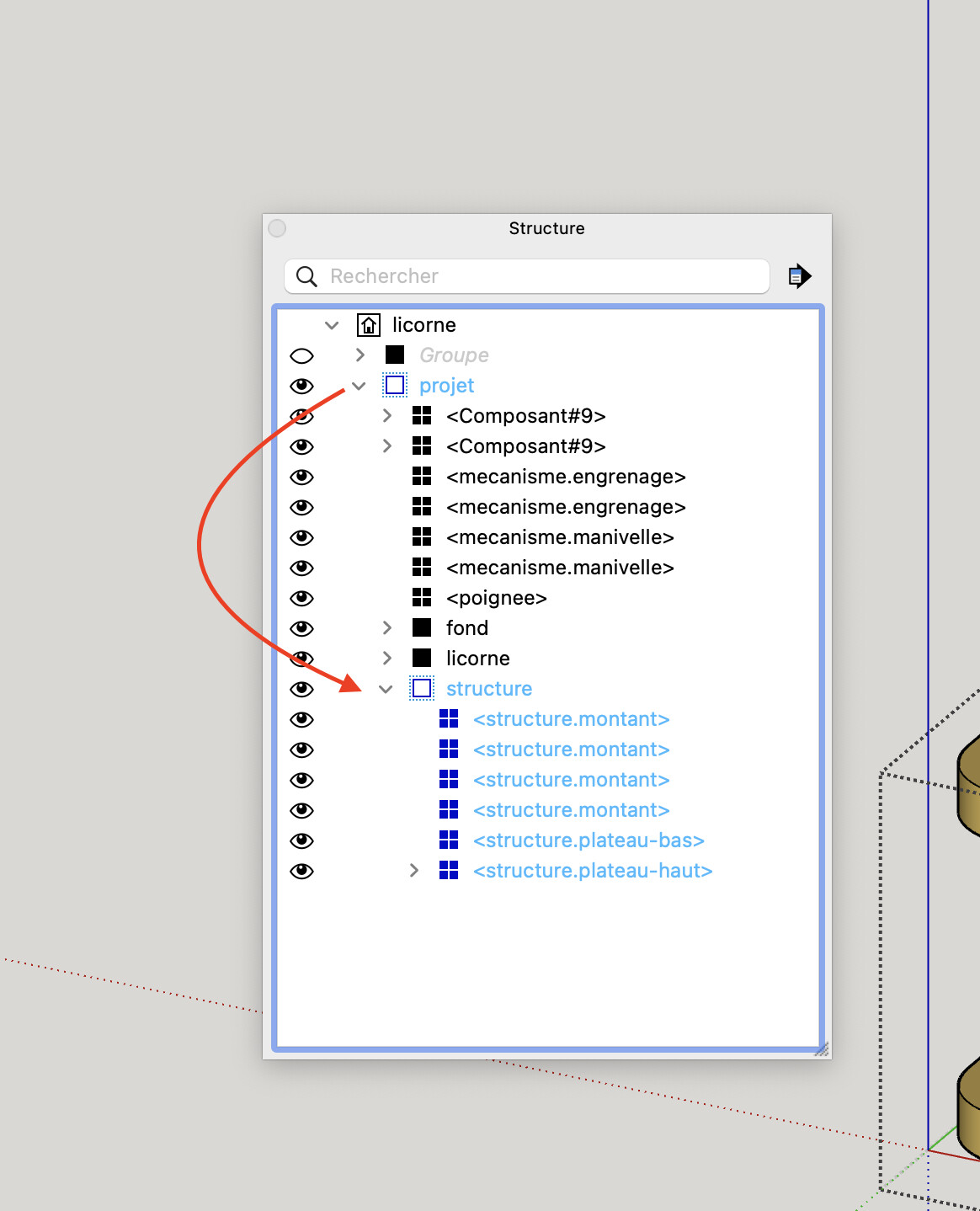Select the projet item in the tree

pyautogui.click(x=445, y=385)
